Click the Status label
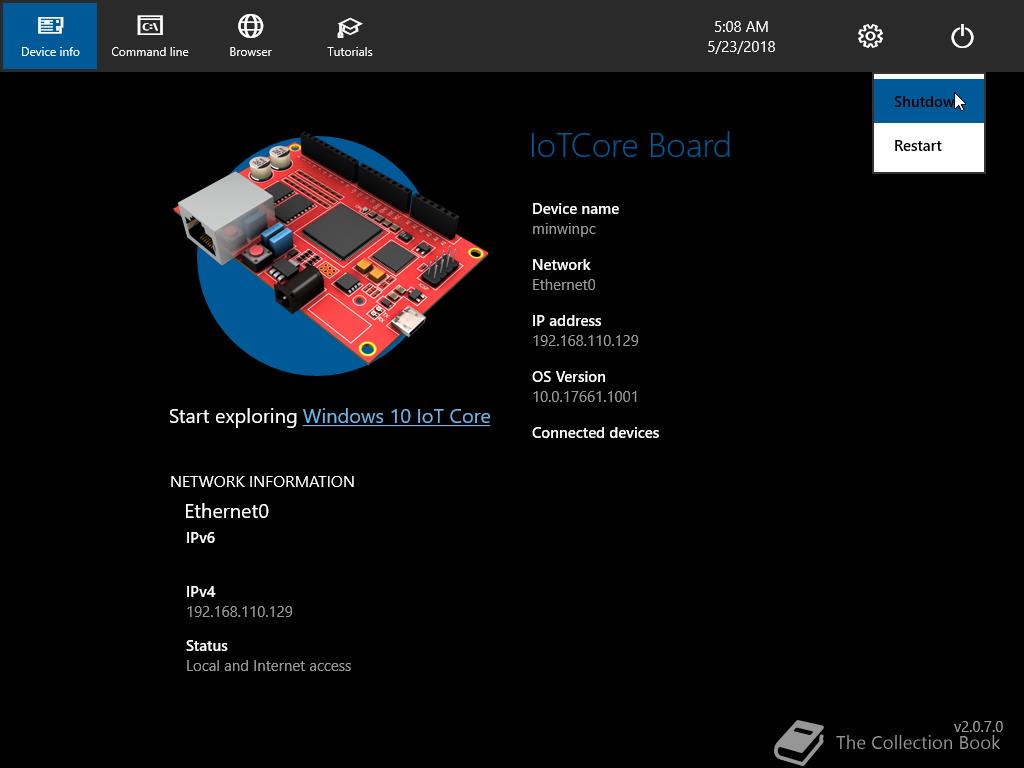This screenshot has height=768, width=1024. [206, 646]
